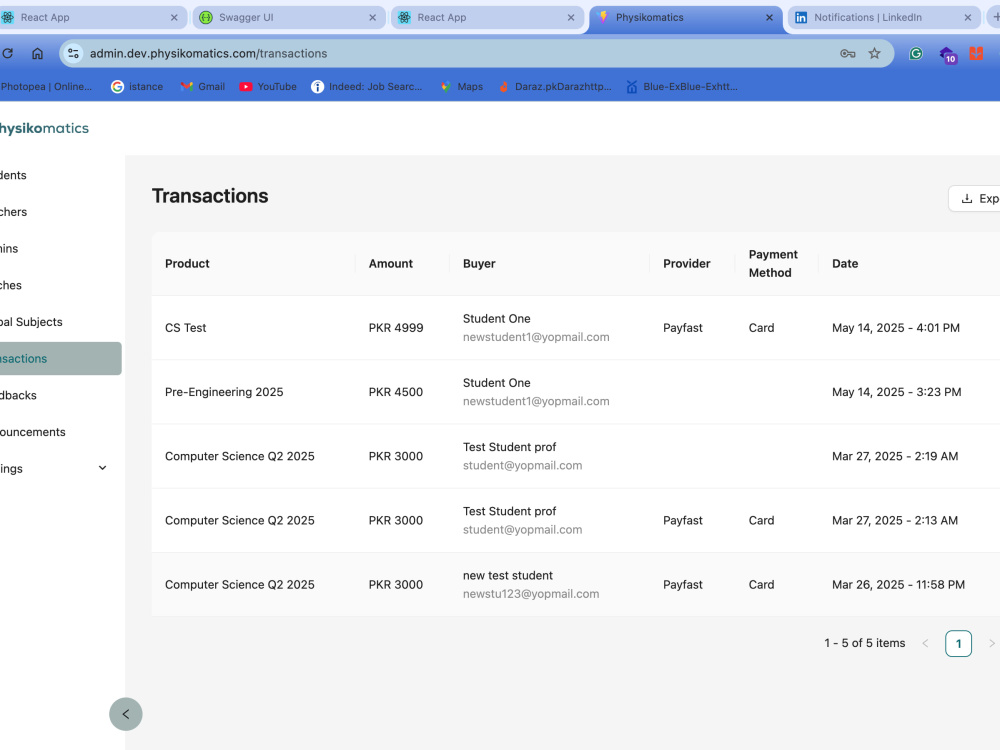Close the Notifications LinkedIn tab
This screenshot has width=1000, height=750.
(x=967, y=18)
